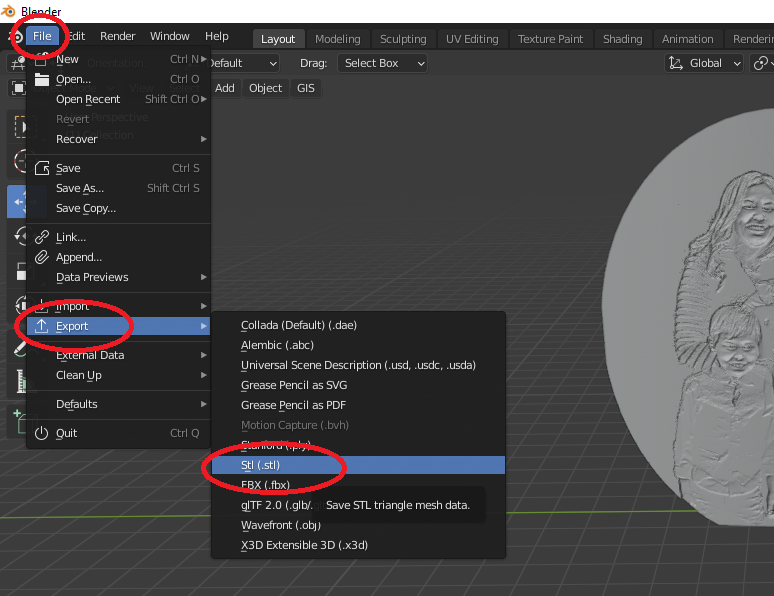774x596 pixels.
Task: Open the Help menu
Action: coord(217,36)
